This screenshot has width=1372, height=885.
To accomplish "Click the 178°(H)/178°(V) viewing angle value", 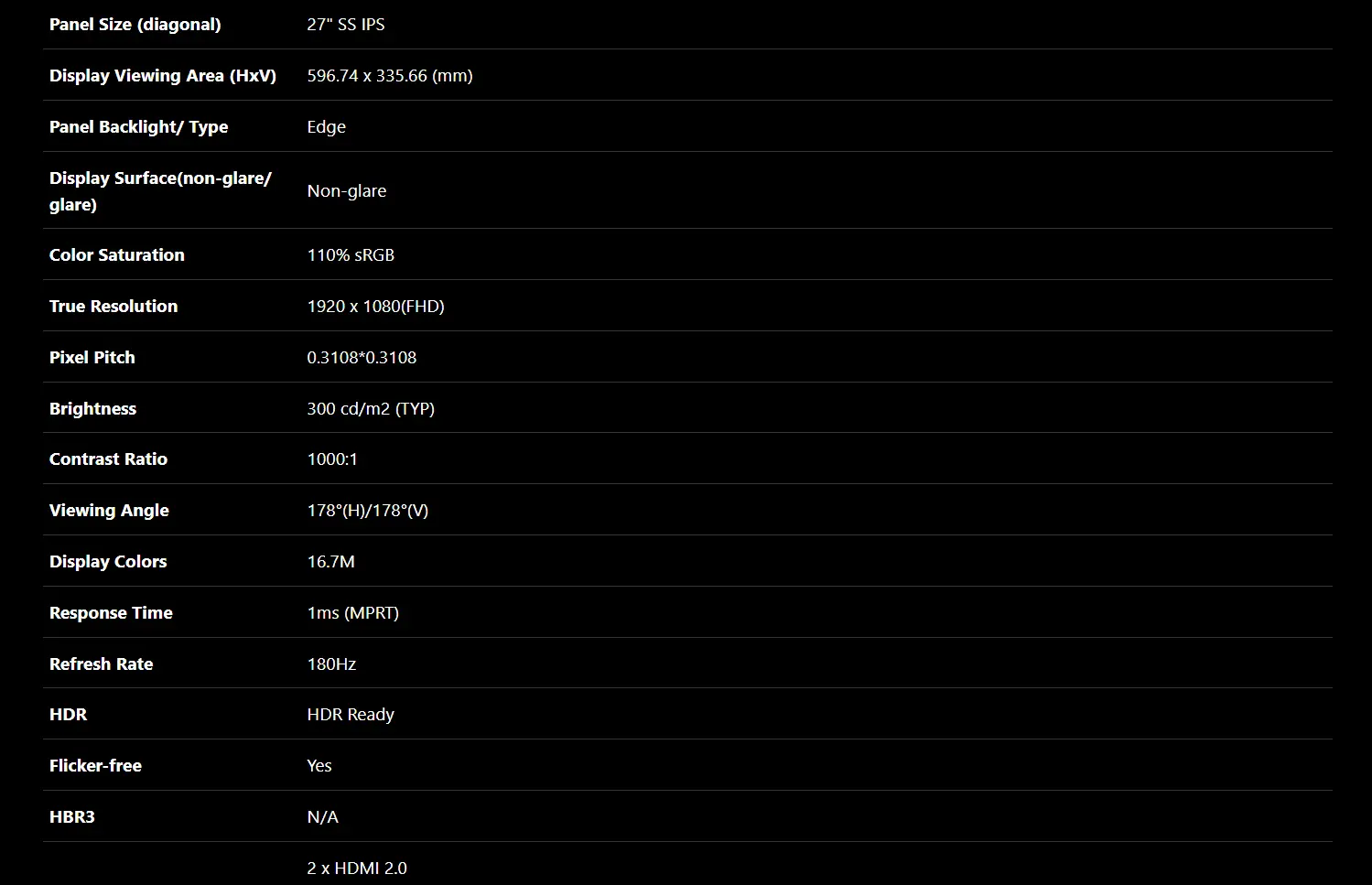I will [x=367, y=511].
